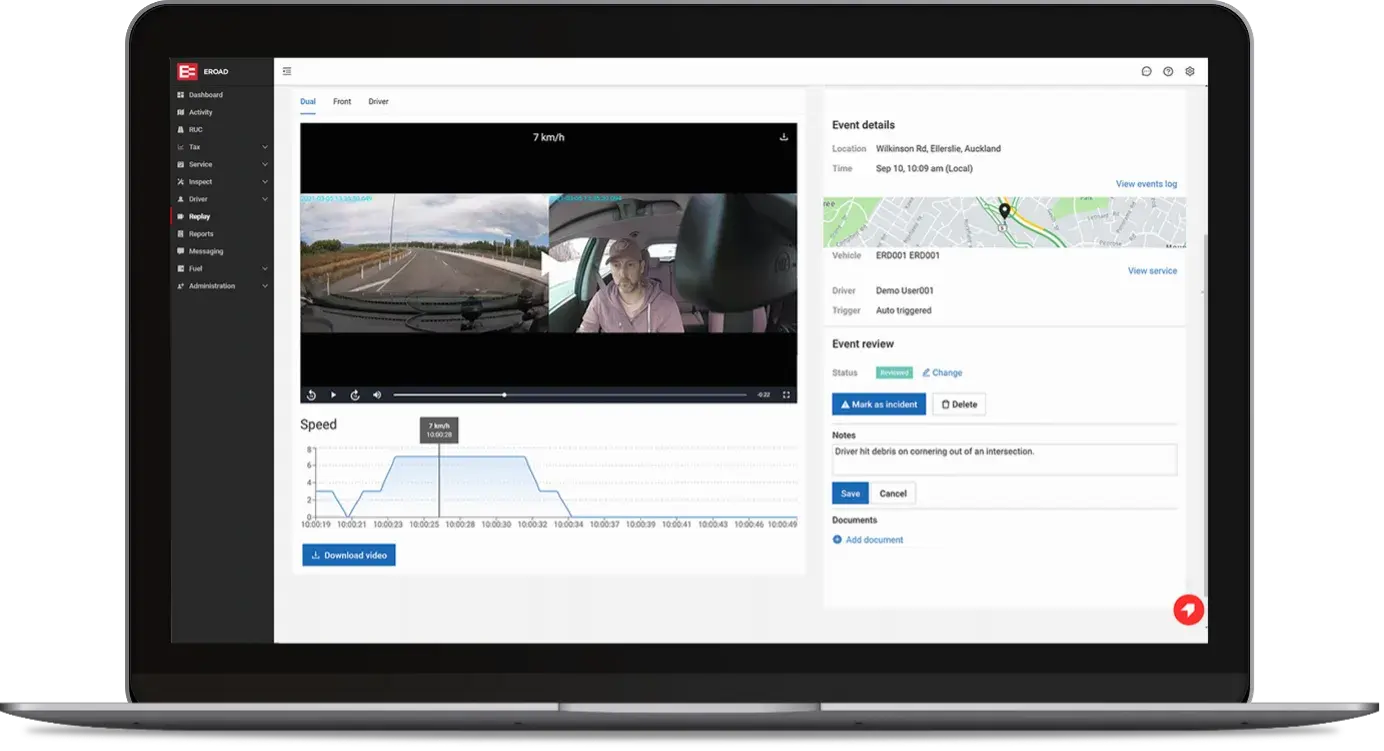Image resolution: width=1384 pixels, height=751 pixels.
Task: Download clip using icon on video top corner
Action: [x=784, y=137]
